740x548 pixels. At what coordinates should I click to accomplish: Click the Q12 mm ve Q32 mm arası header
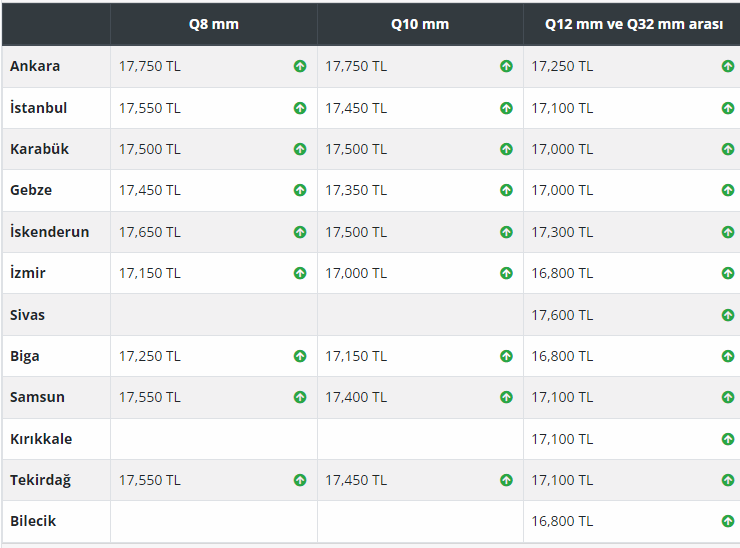[x=634, y=24]
